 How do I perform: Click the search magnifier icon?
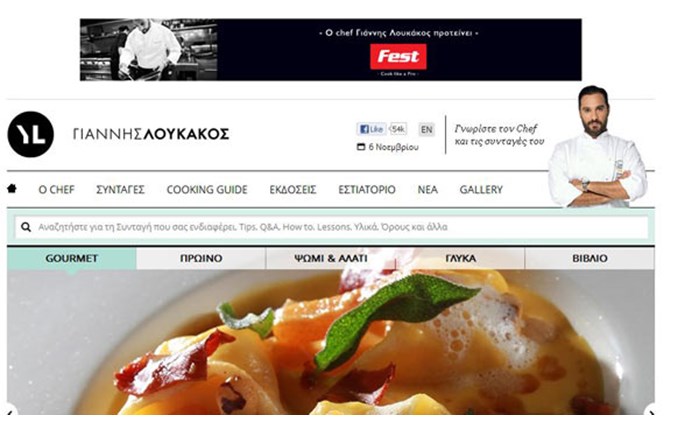pyautogui.click(x=26, y=227)
